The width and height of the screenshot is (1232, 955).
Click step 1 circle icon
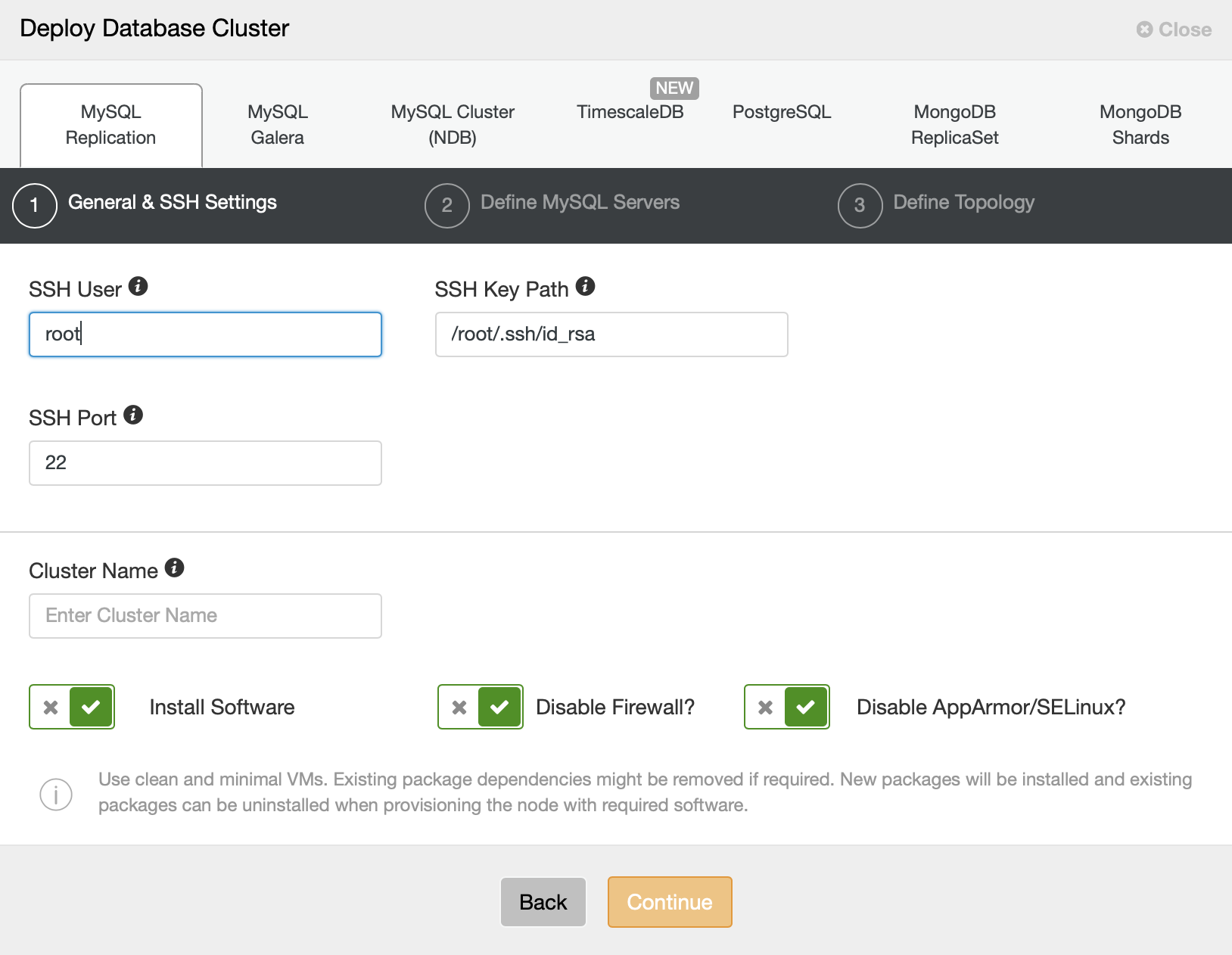pos(35,205)
